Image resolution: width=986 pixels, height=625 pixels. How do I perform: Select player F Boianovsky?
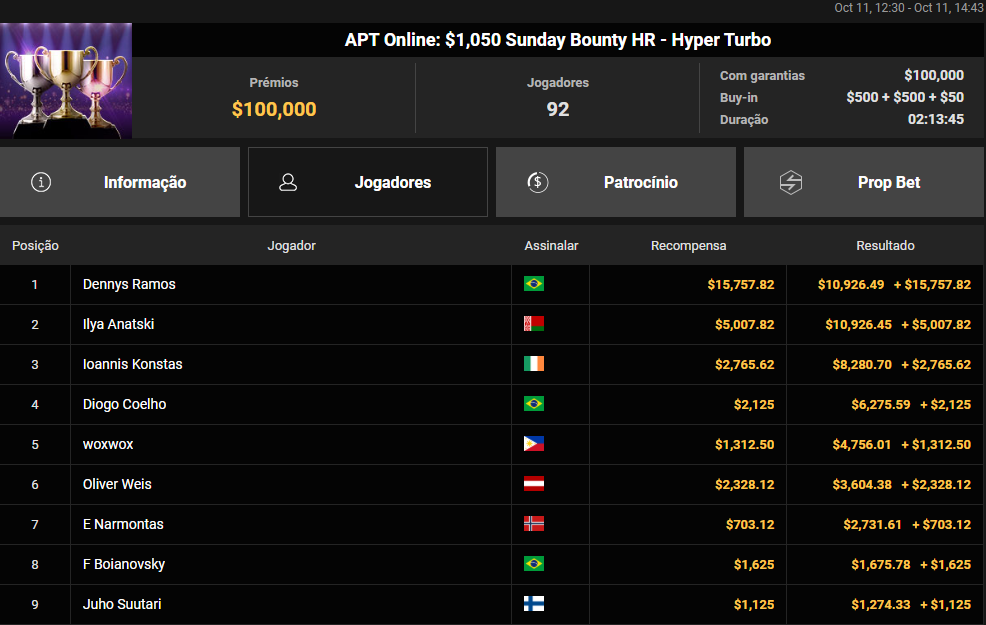[124, 564]
